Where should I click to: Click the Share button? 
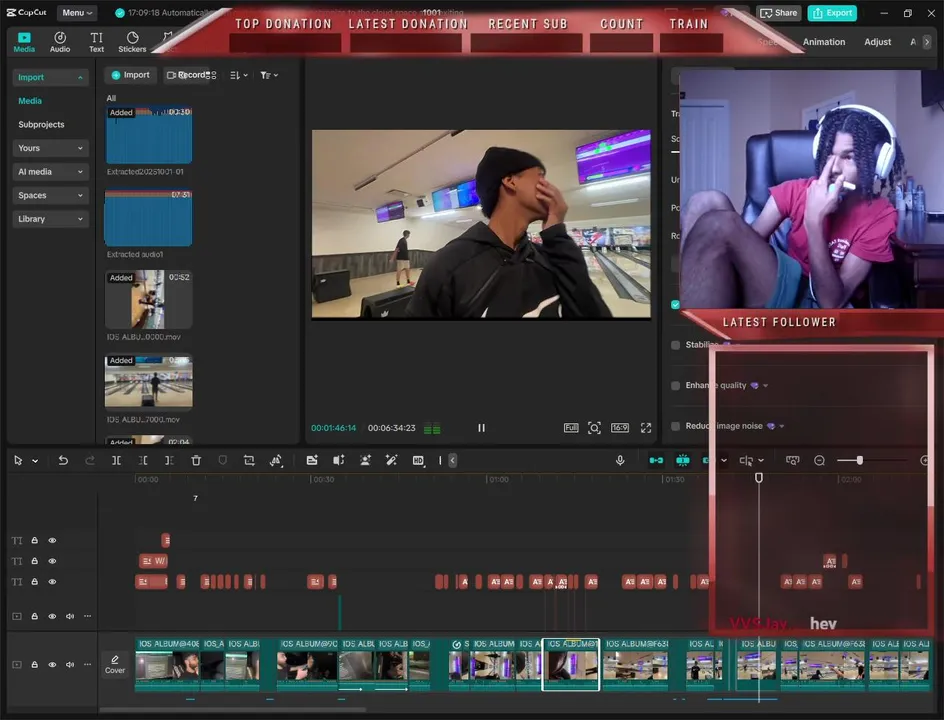pos(779,13)
